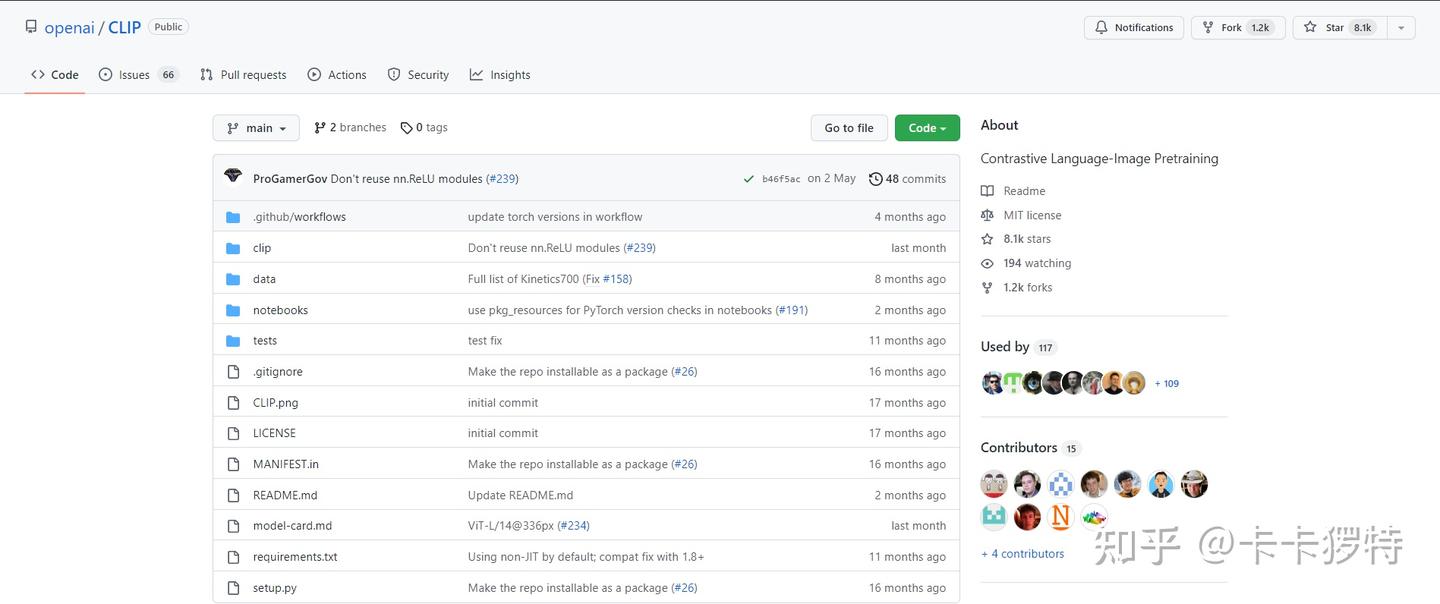View the 194 watching link
The image size is (1440, 604).
click(1037, 263)
